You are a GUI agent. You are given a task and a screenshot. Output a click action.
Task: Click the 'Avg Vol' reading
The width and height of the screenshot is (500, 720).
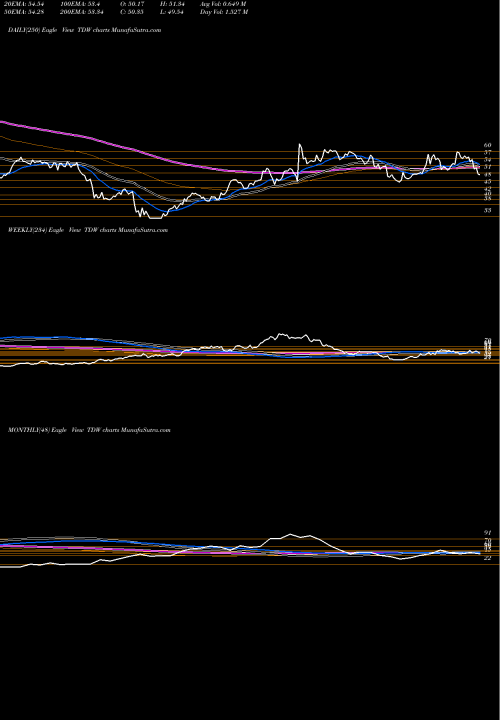coord(223,4)
